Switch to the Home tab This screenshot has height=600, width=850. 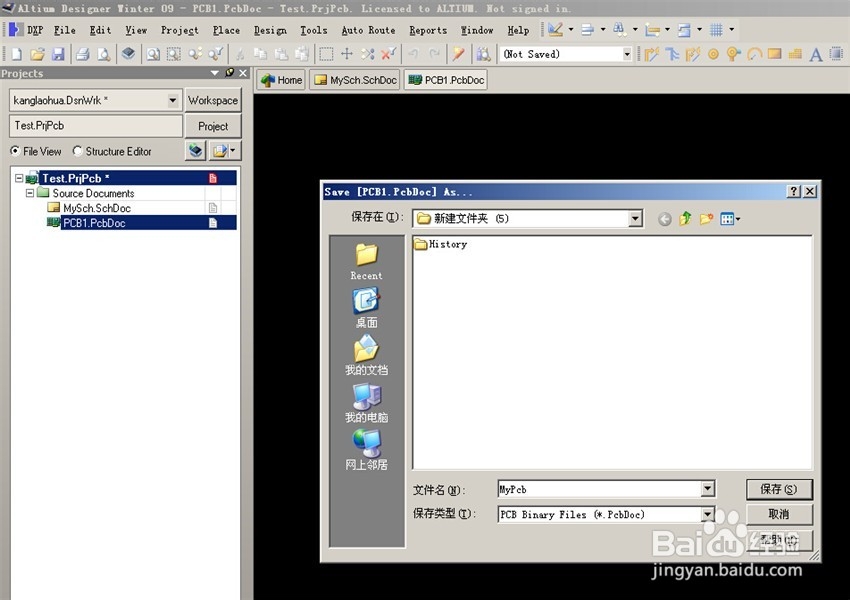281,80
